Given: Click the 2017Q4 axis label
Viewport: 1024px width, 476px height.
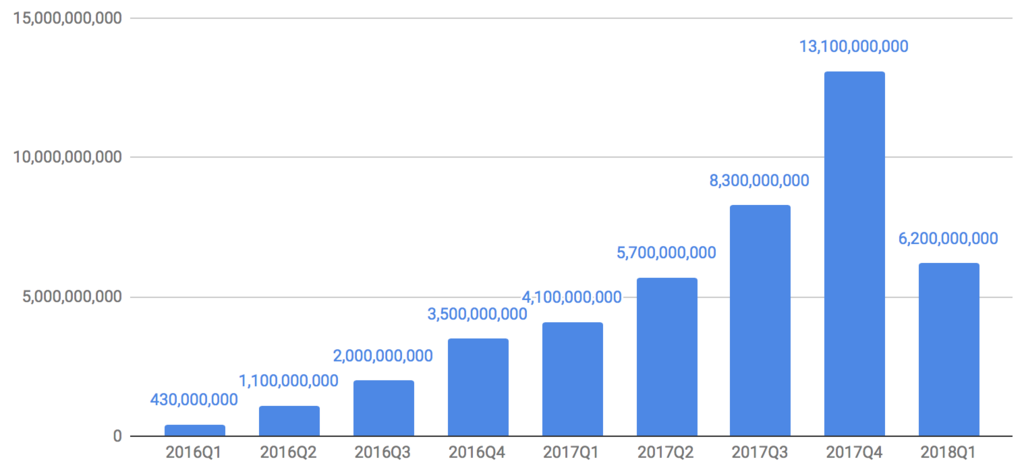Looking at the screenshot, I should pos(855,453).
